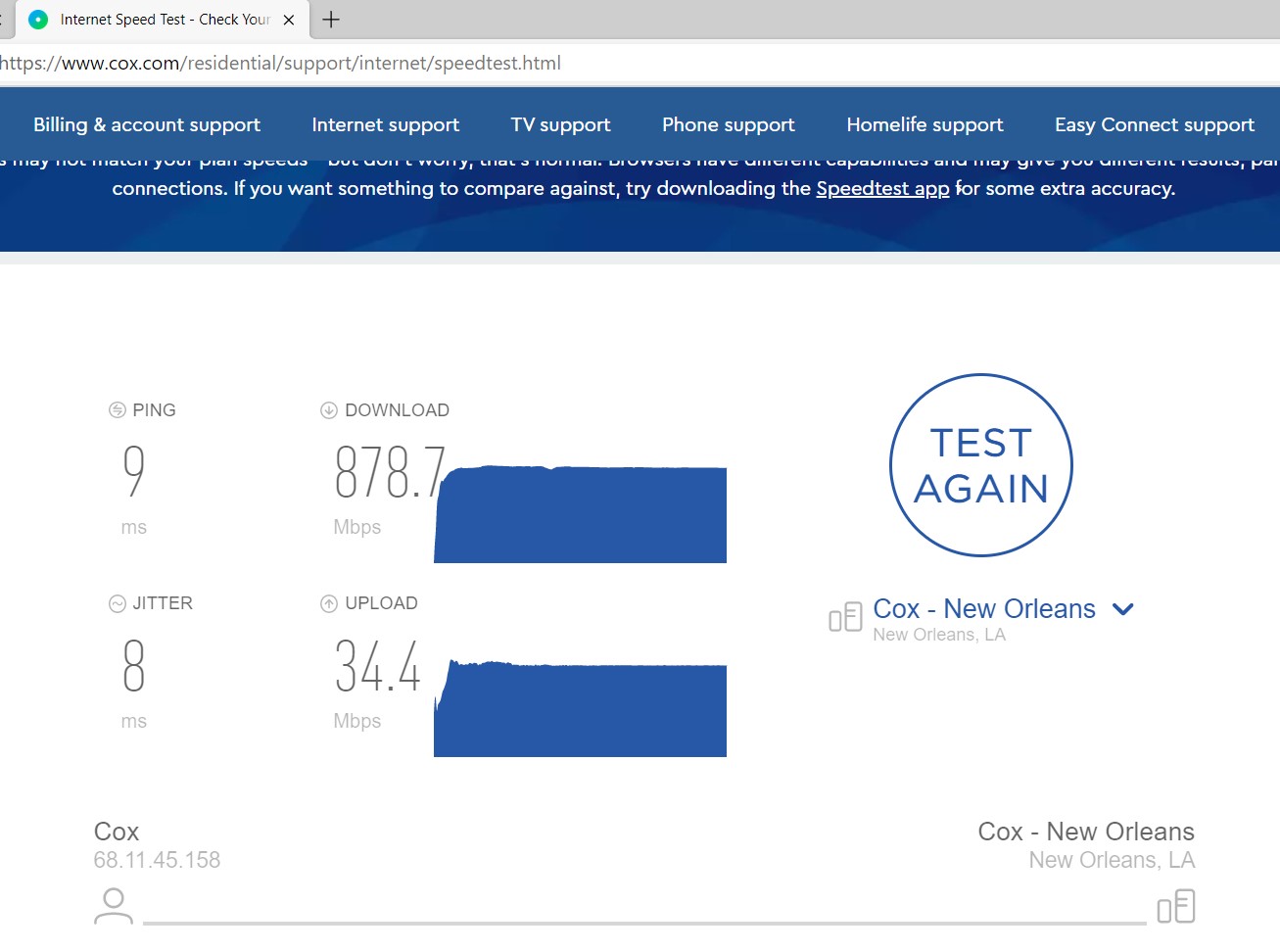Open Homelife support navigation item
This screenshot has width=1280, height=952.
pos(924,124)
